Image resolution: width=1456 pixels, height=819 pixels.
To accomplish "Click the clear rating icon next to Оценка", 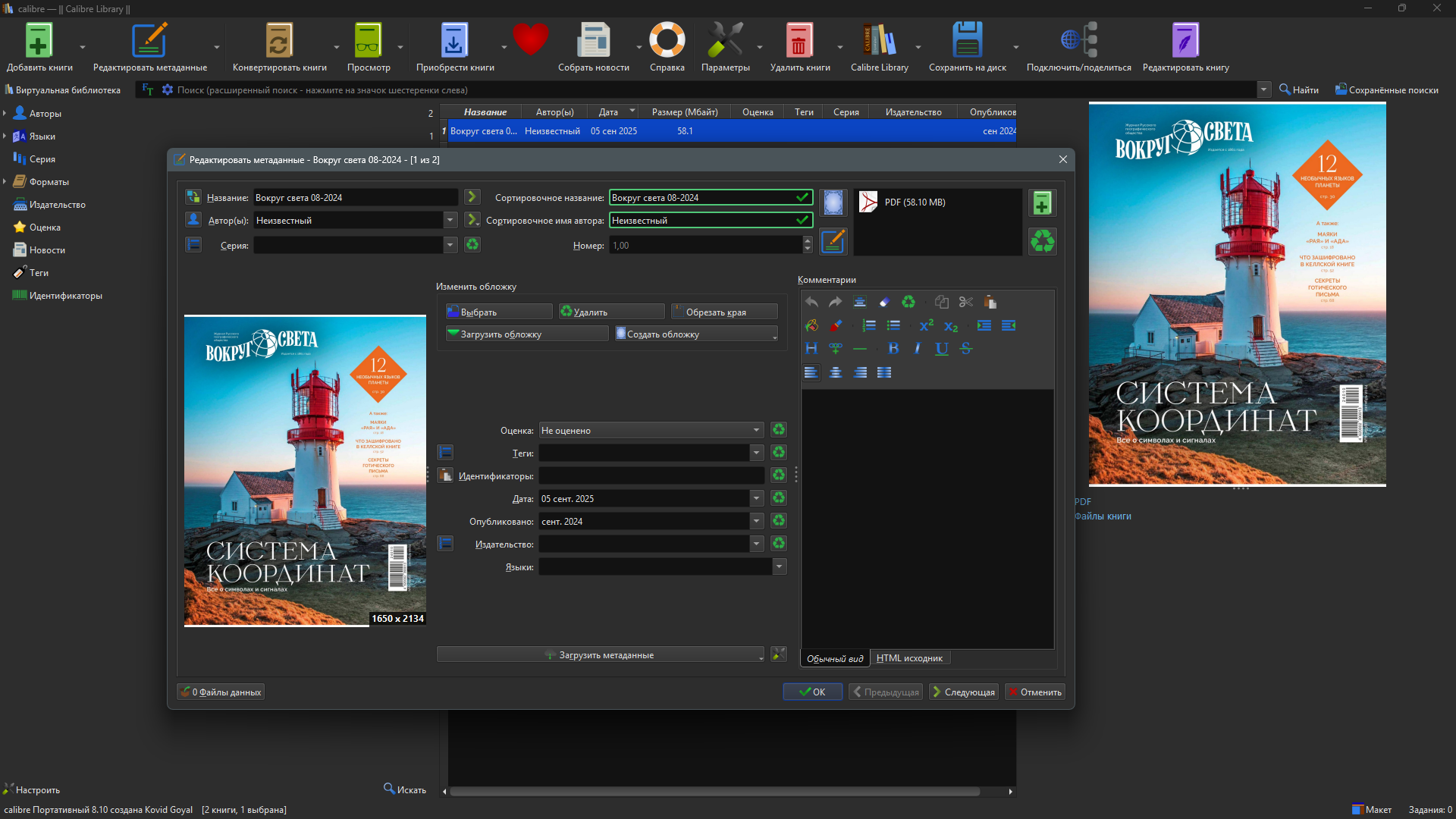I will tap(779, 430).
